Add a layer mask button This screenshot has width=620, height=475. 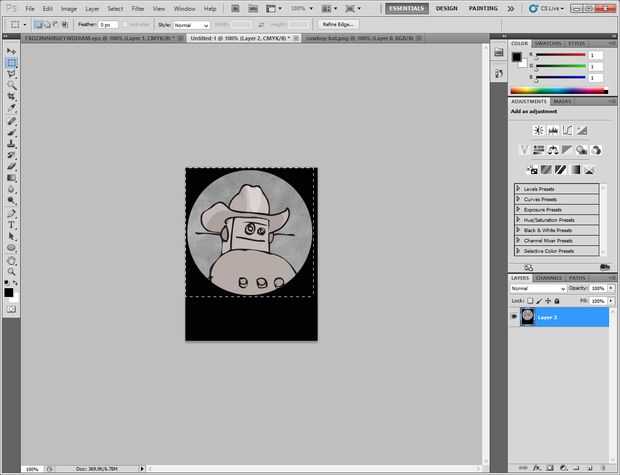tap(550, 468)
